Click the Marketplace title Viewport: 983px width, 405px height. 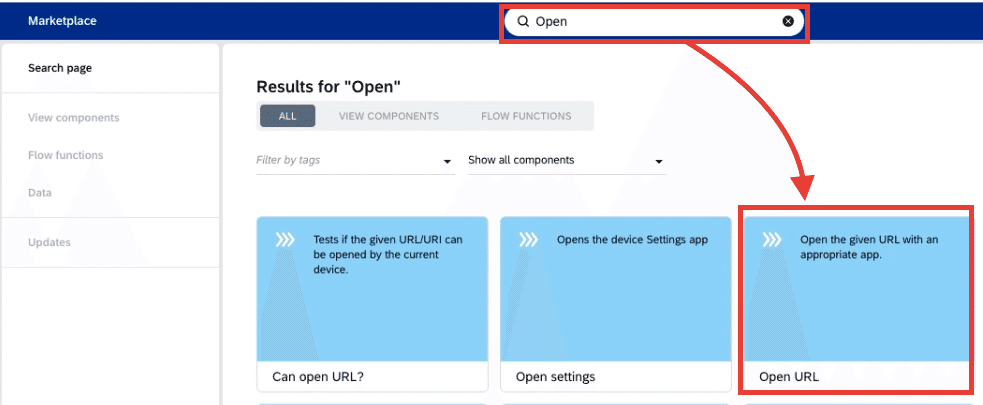coord(62,21)
